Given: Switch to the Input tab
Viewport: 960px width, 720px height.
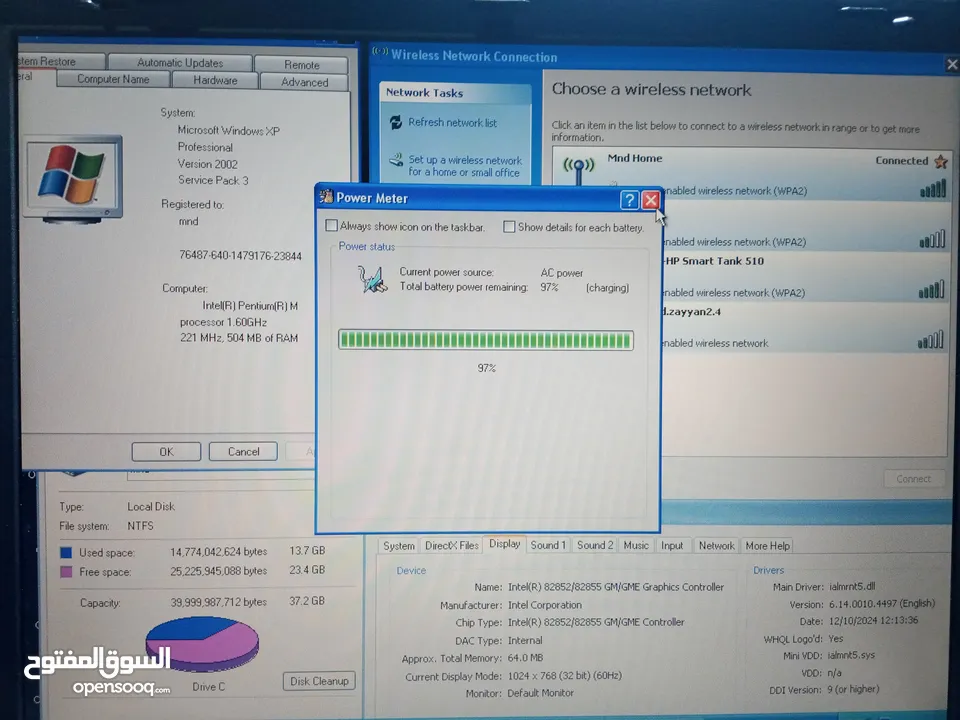Looking at the screenshot, I should point(672,546).
